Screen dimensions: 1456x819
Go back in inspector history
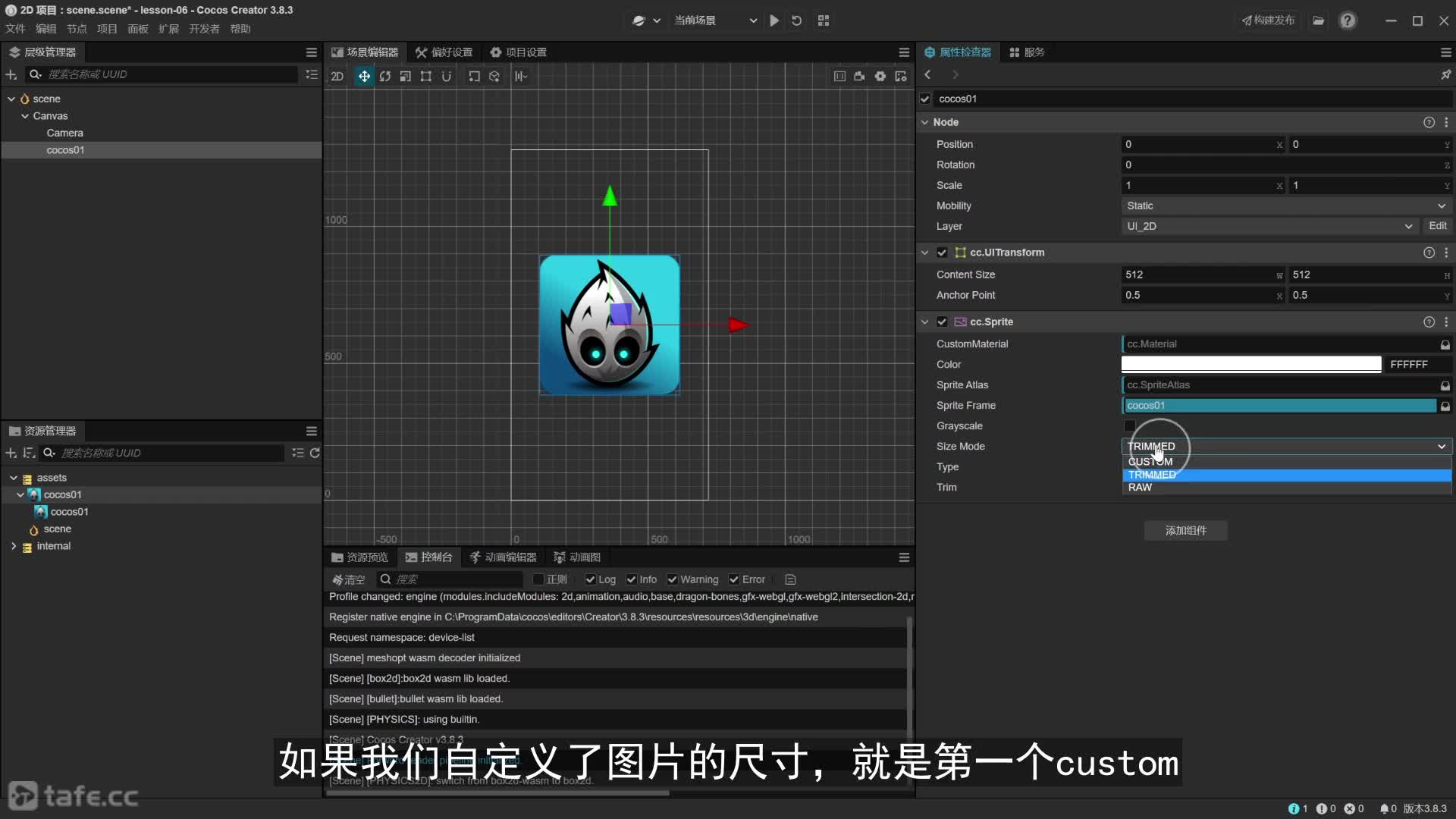tap(927, 74)
